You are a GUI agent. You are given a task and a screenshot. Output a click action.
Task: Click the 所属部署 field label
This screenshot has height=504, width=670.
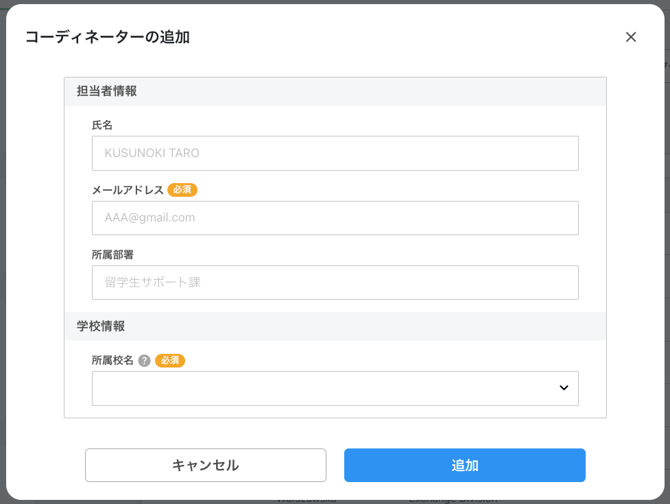click(113, 255)
